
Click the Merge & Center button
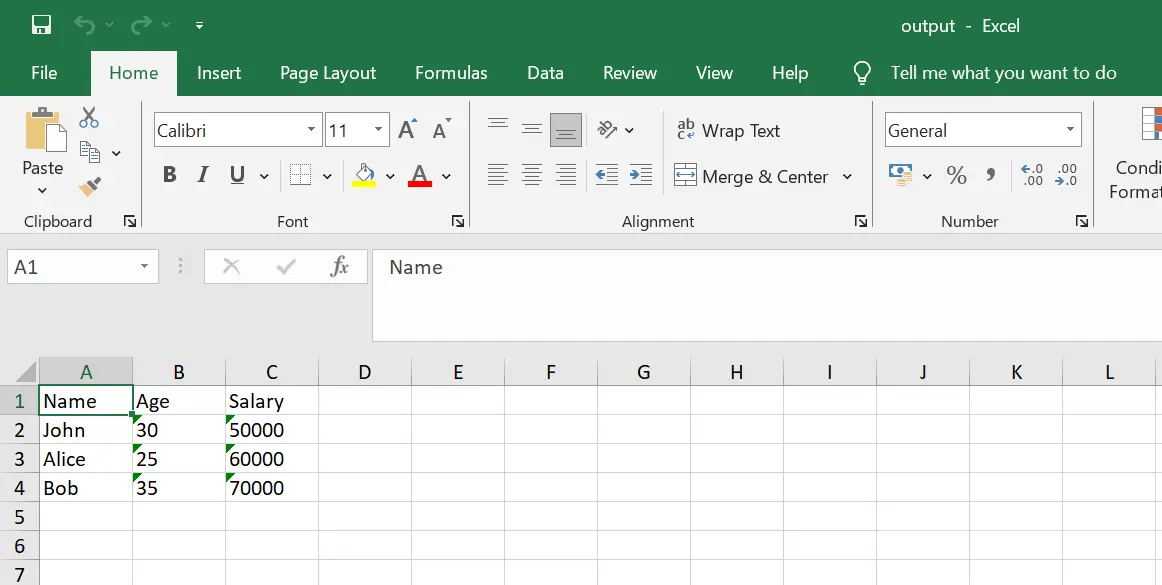coord(753,176)
